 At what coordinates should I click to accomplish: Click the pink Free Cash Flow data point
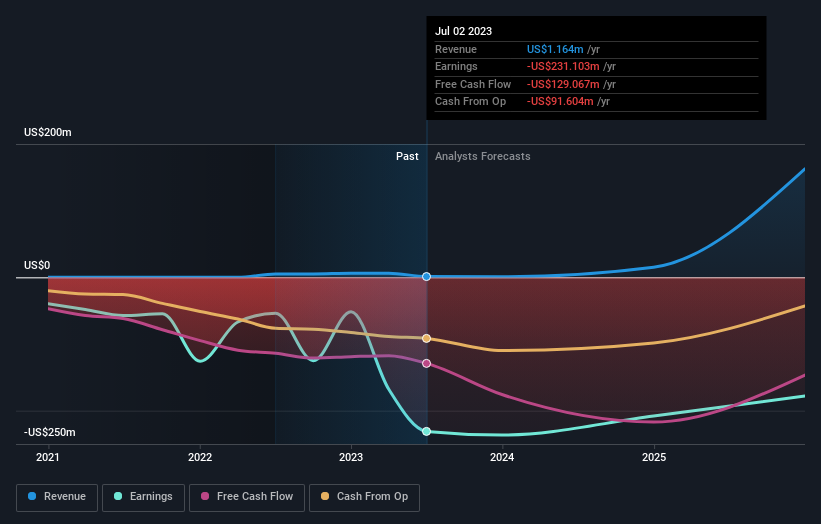point(426,363)
